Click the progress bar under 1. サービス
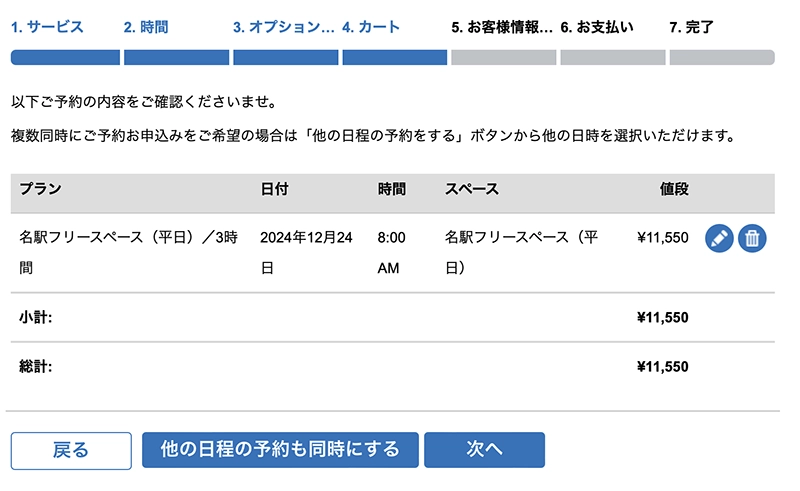 pyautogui.click(x=64, y=57)
